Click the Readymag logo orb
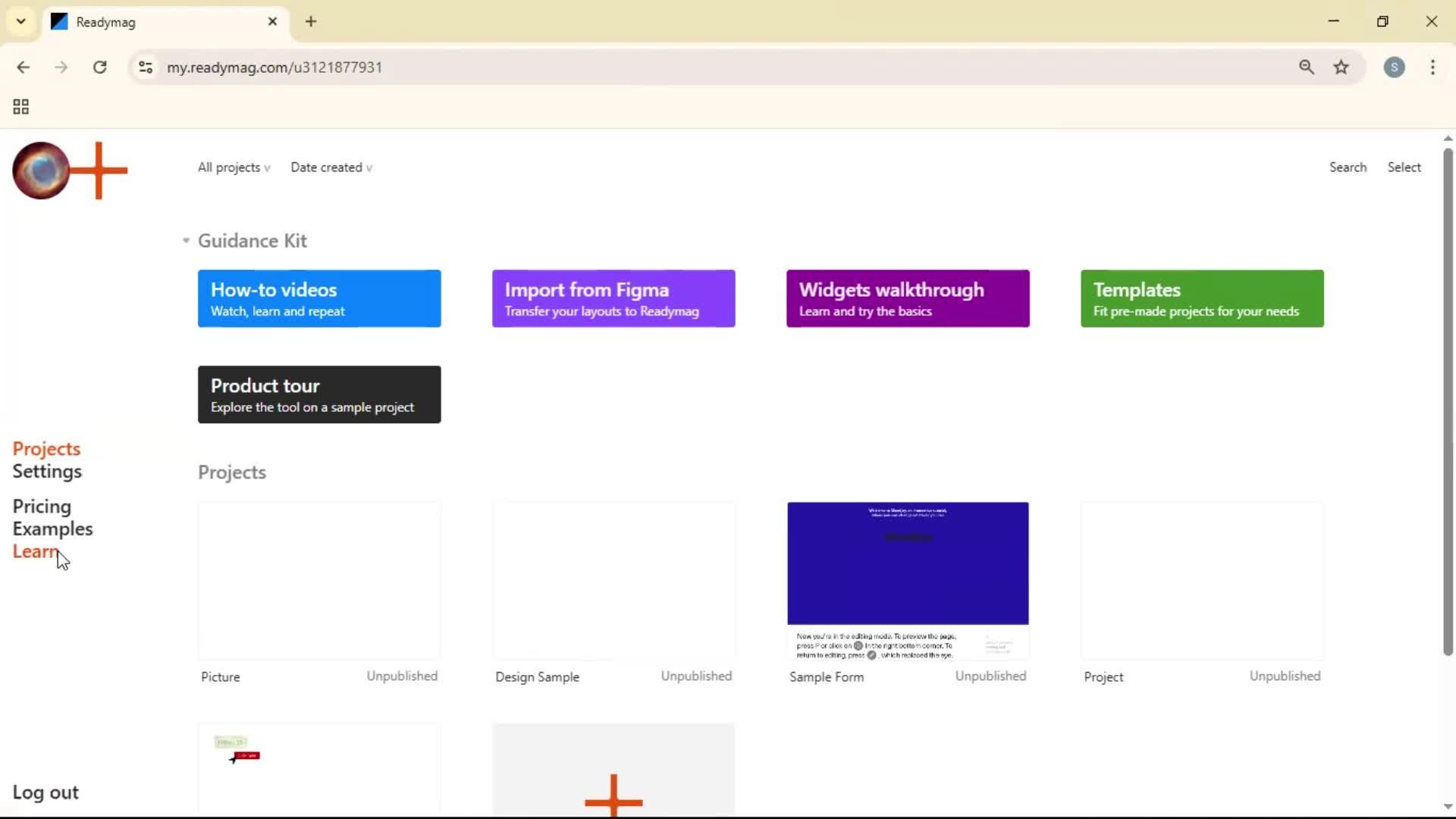The image size is (1456, 819). (x=41, y=171)
